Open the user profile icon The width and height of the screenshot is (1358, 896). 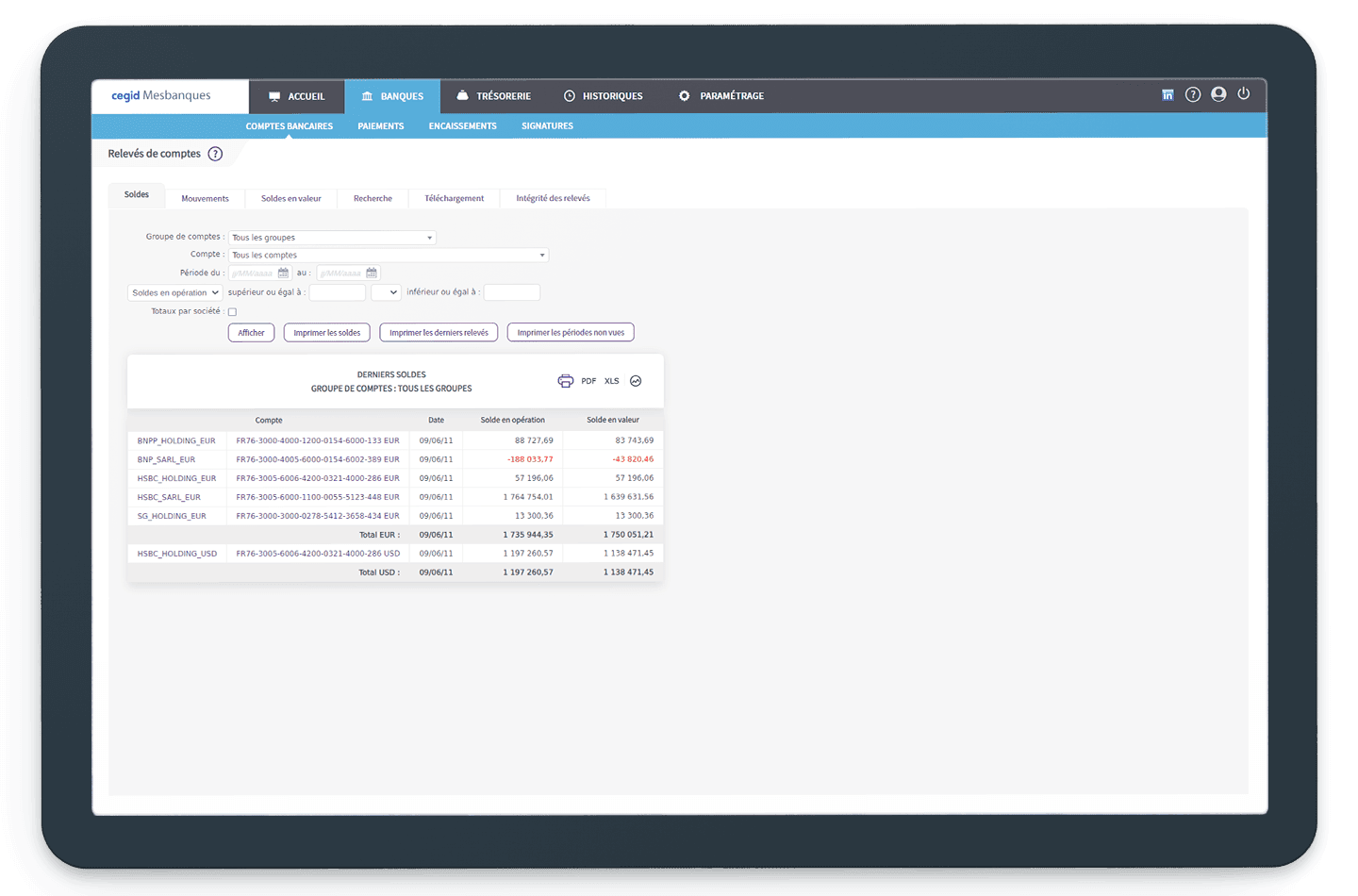(x=1218, y=94)
